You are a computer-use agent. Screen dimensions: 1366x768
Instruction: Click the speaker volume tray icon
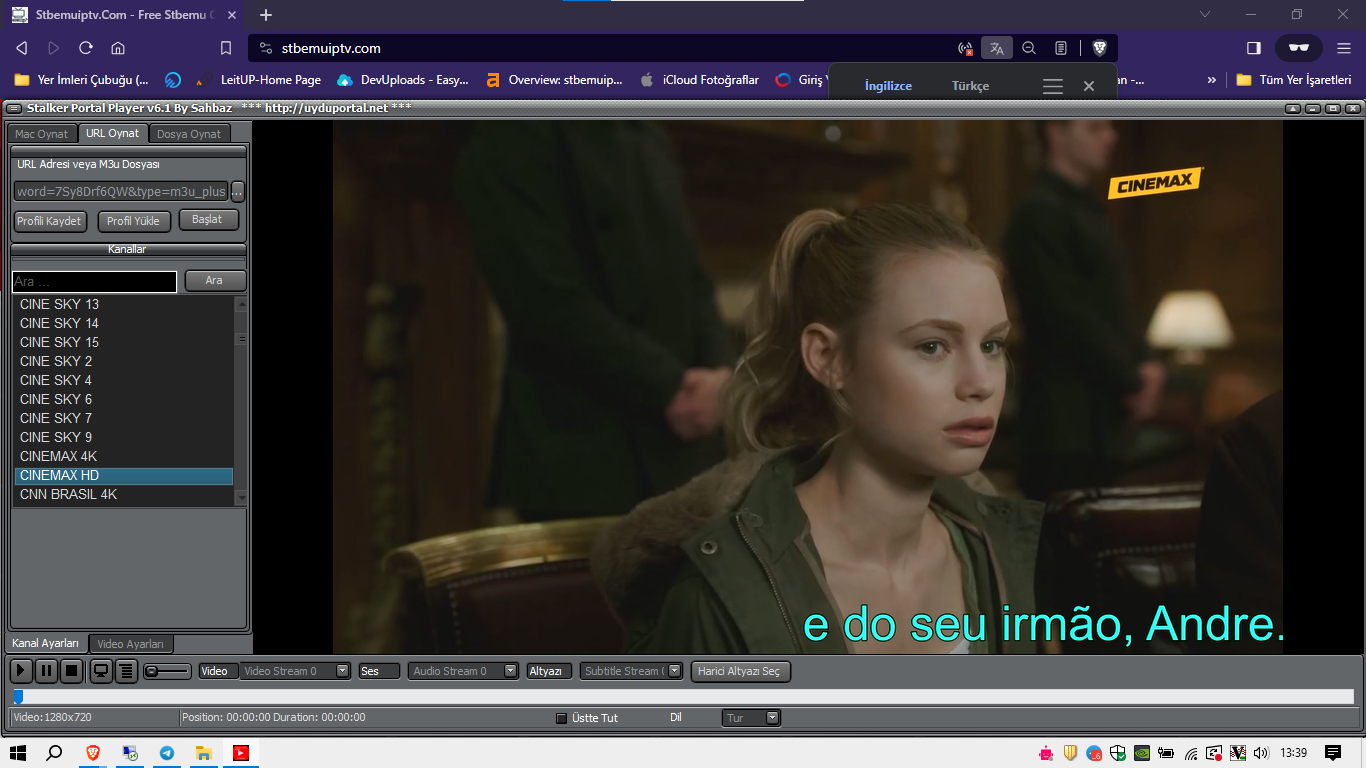pos(1261,753)
